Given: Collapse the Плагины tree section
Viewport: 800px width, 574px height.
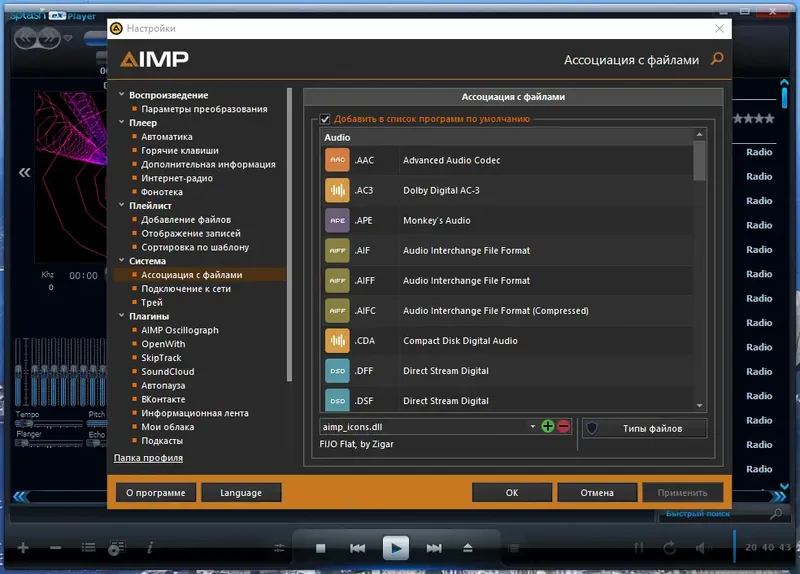Looking at the screenshot, I should coord(121,316).
